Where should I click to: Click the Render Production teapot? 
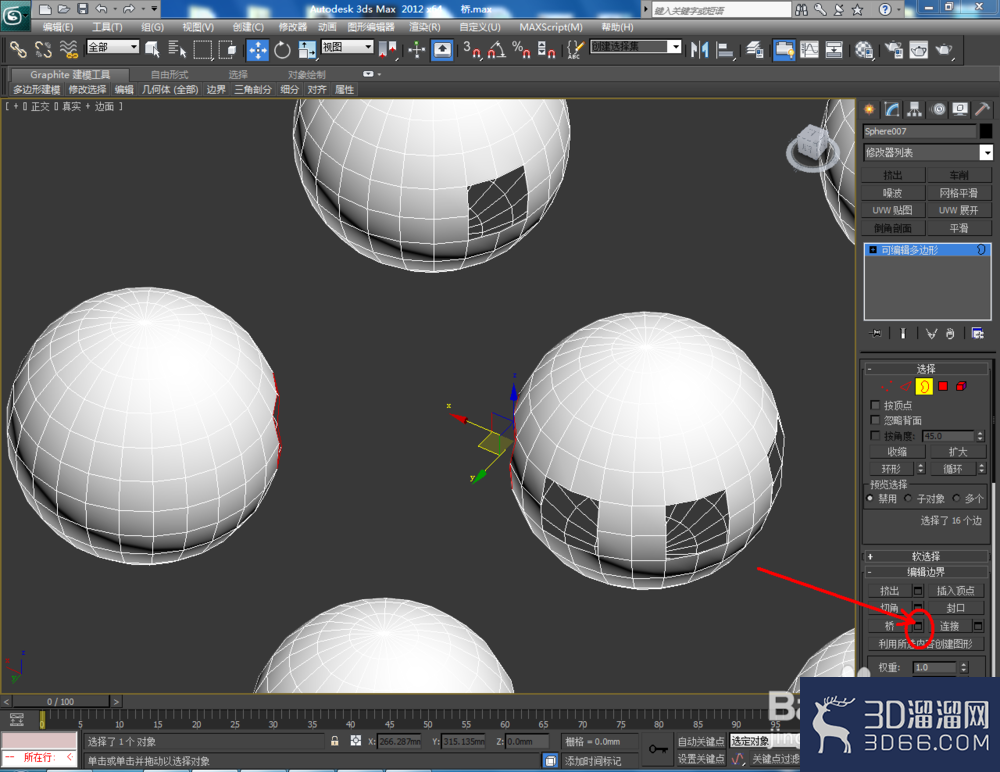[944, 49]
